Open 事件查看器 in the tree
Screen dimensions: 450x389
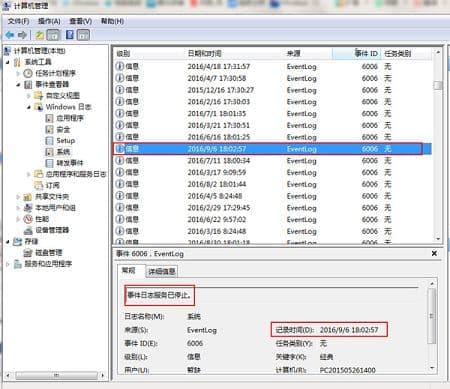click(x=52, y=84)
